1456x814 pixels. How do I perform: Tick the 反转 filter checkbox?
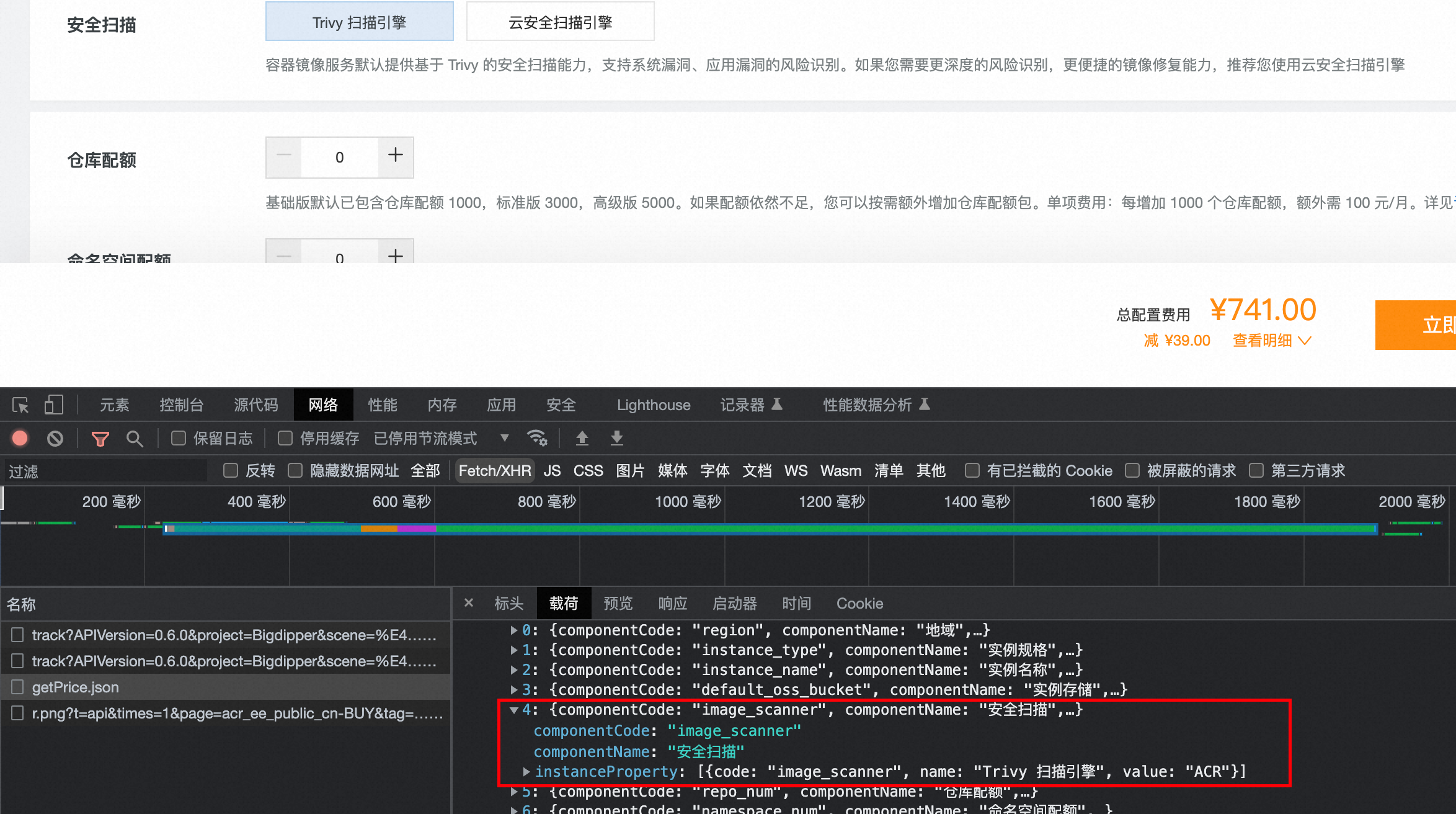[x=231, y=470]
